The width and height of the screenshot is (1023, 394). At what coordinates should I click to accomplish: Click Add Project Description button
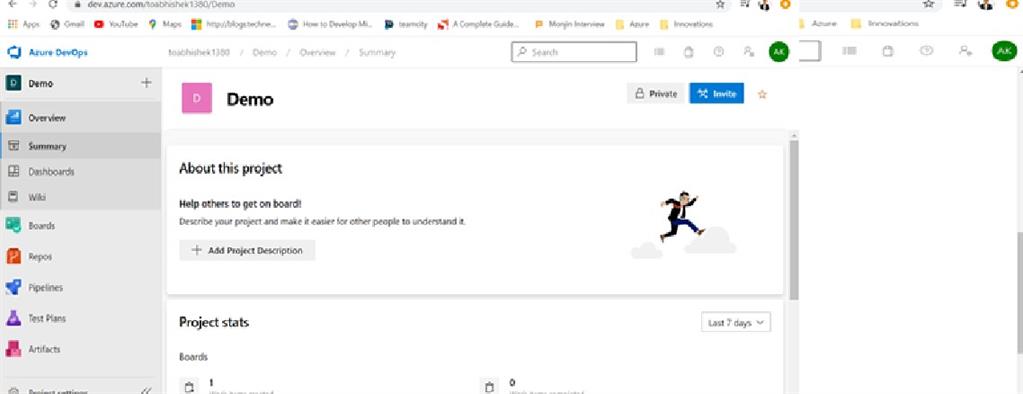[x=247, y=250]
